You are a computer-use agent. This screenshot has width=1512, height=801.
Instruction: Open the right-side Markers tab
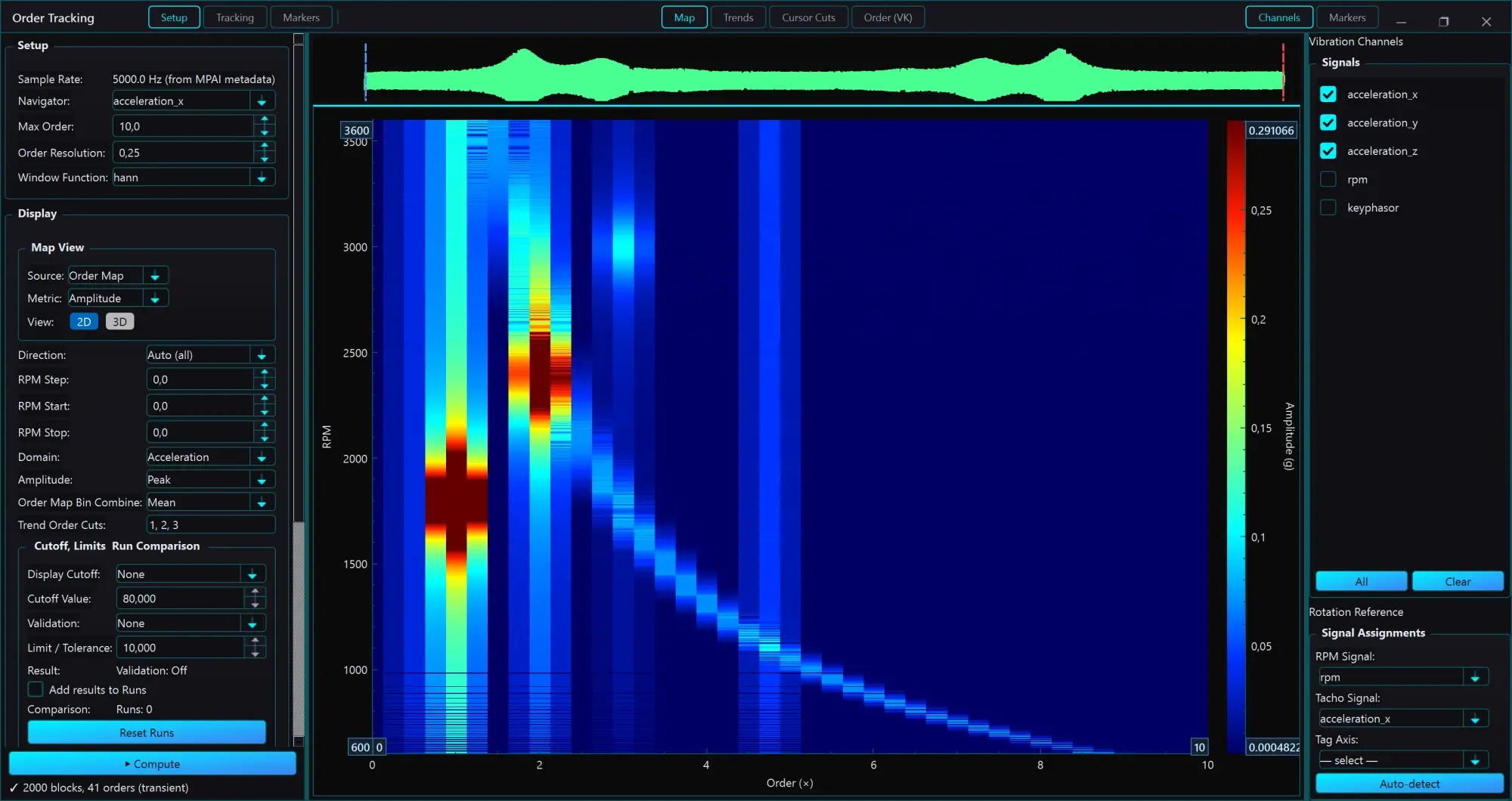coord(1347,17)
